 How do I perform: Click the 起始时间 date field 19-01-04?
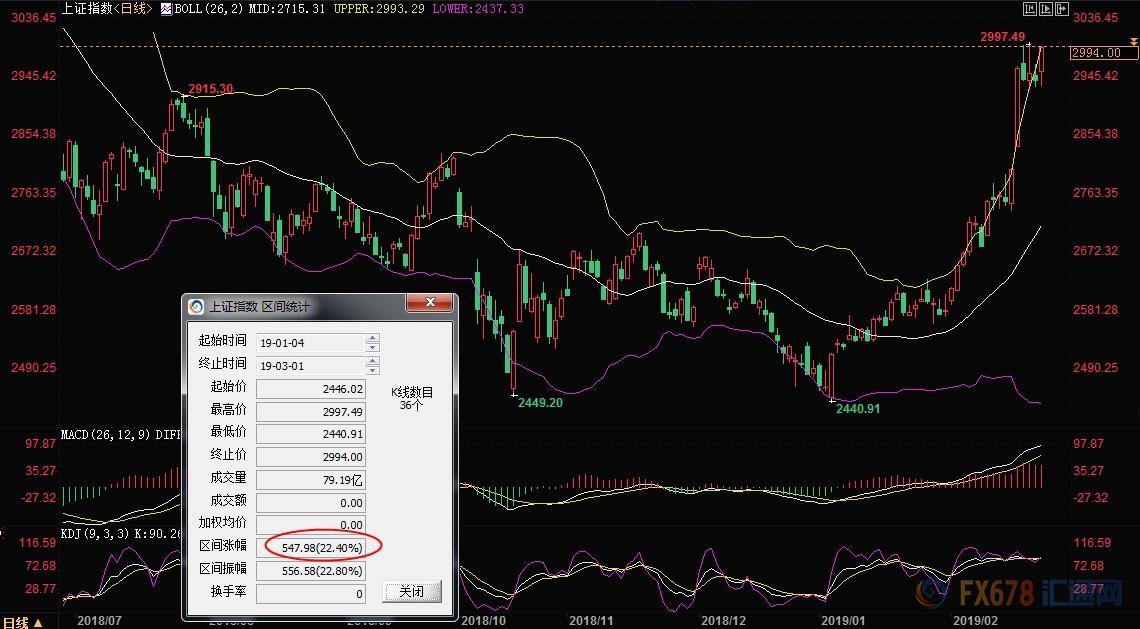(x=311, y=342)
